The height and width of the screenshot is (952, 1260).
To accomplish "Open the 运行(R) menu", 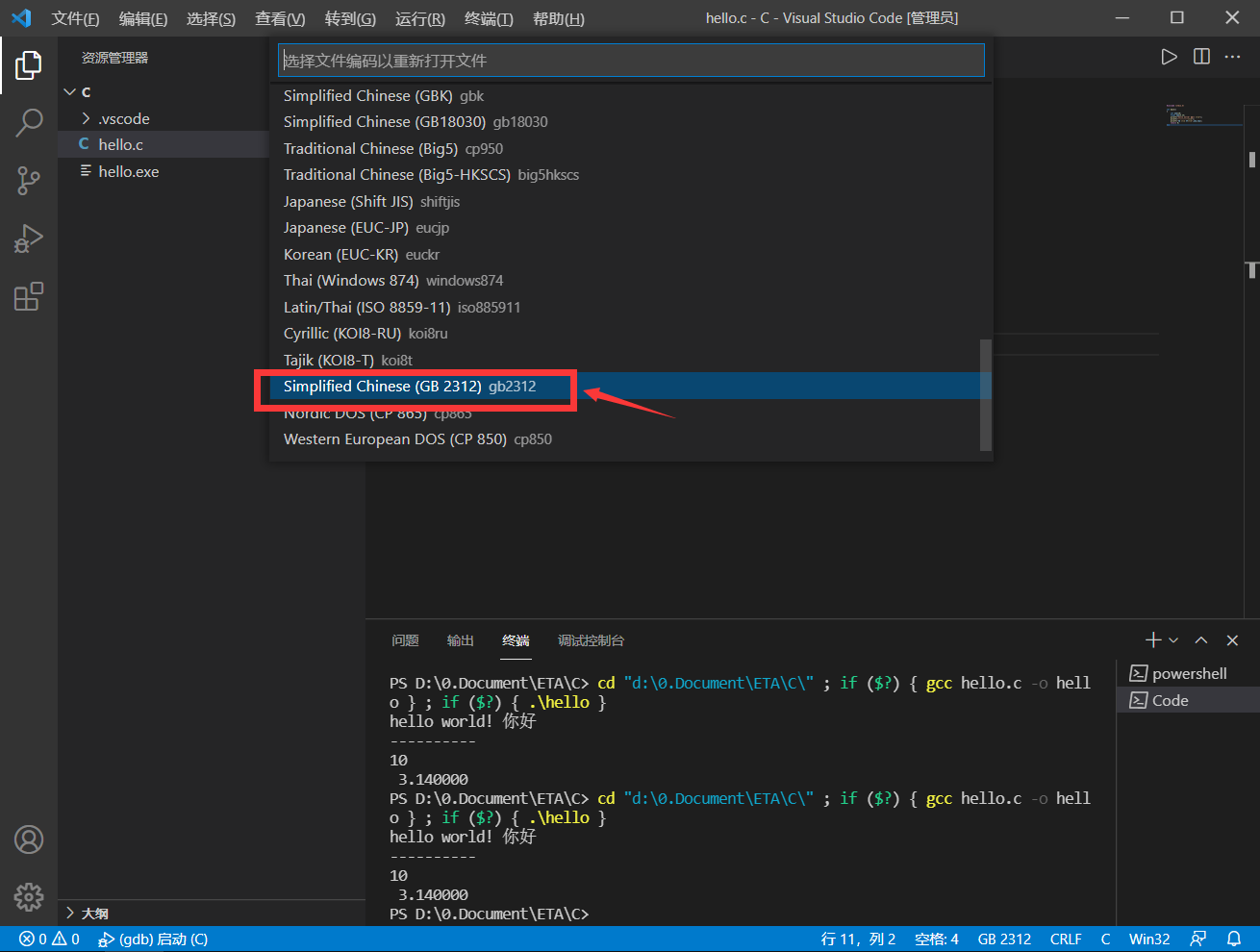I will pos(419,18).
